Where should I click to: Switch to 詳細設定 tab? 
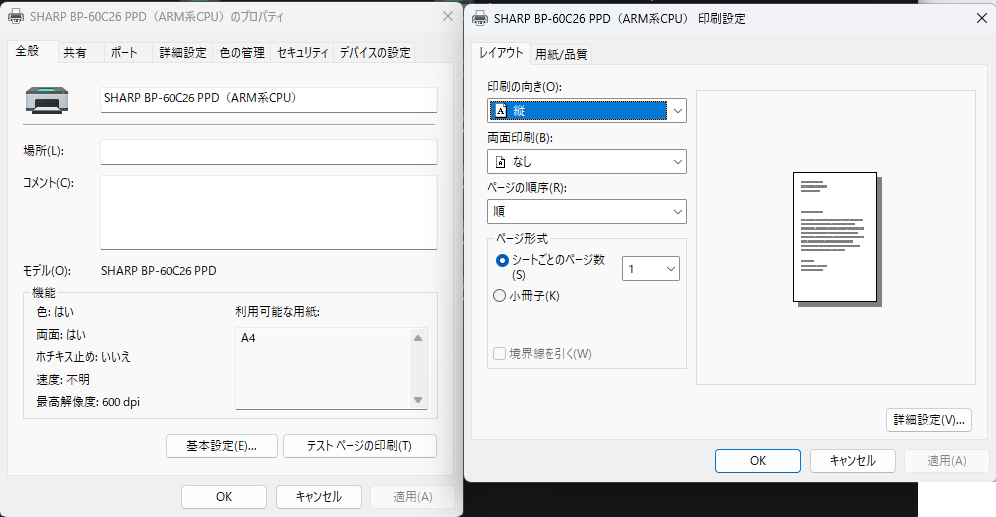[x=183, y=53]
